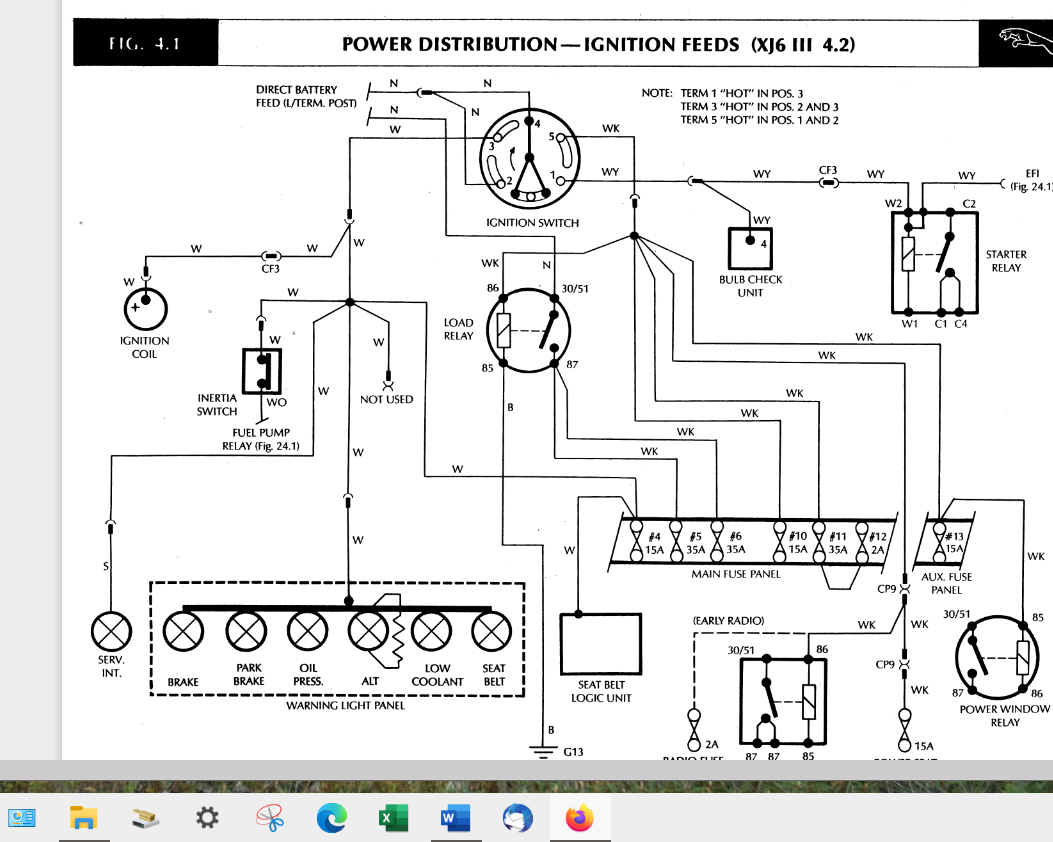
Task: Switch to the Firefox window
Action: [x=579, y=819]
